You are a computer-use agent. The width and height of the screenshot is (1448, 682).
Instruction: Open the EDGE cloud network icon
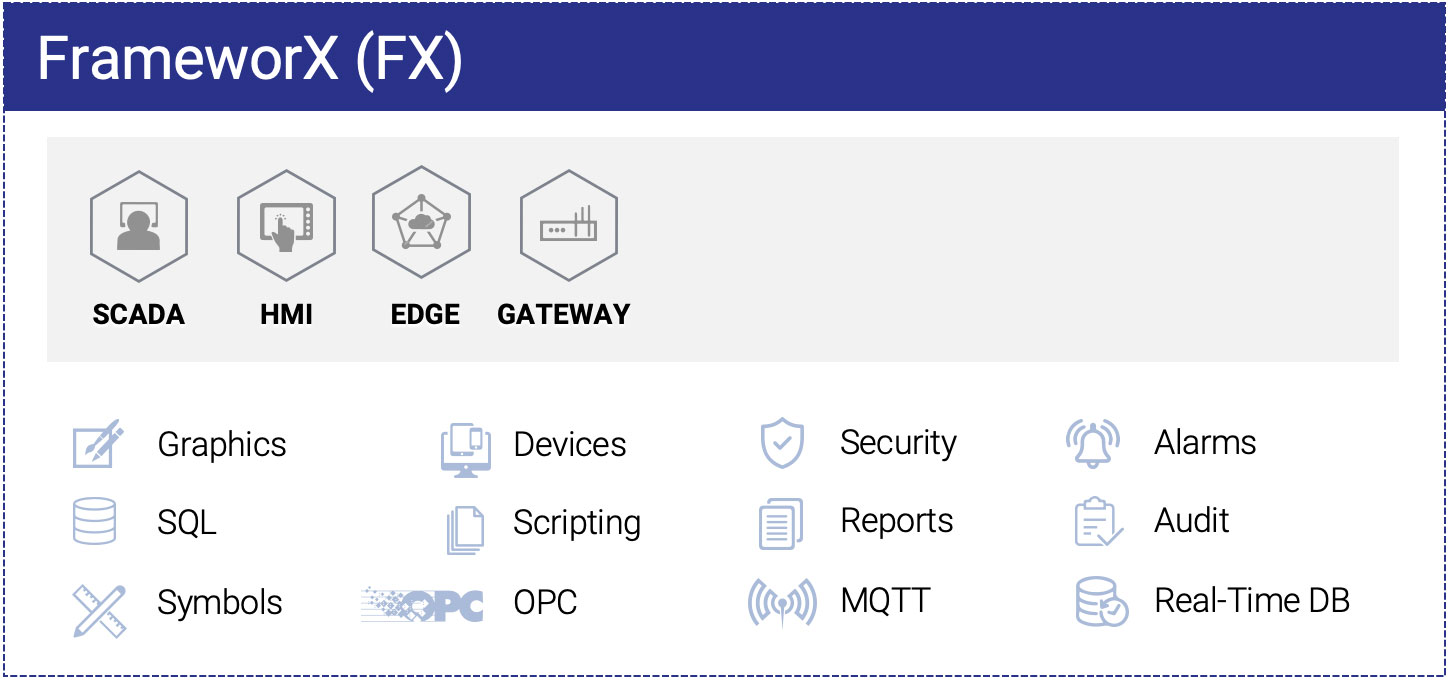point(421,222)
